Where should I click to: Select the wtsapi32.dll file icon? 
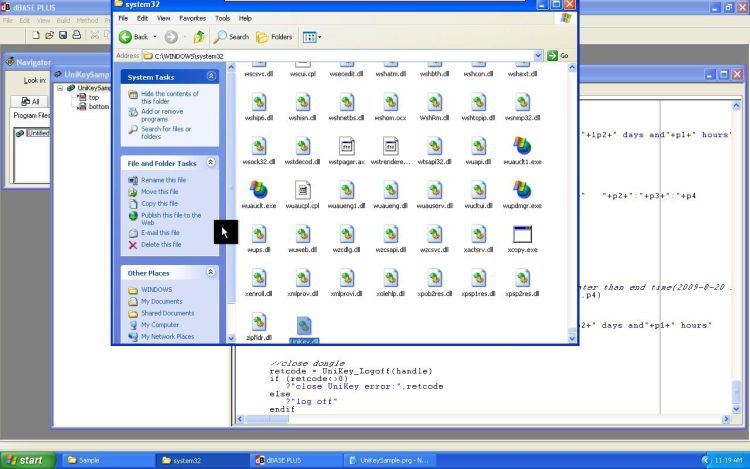pos(435,146)
